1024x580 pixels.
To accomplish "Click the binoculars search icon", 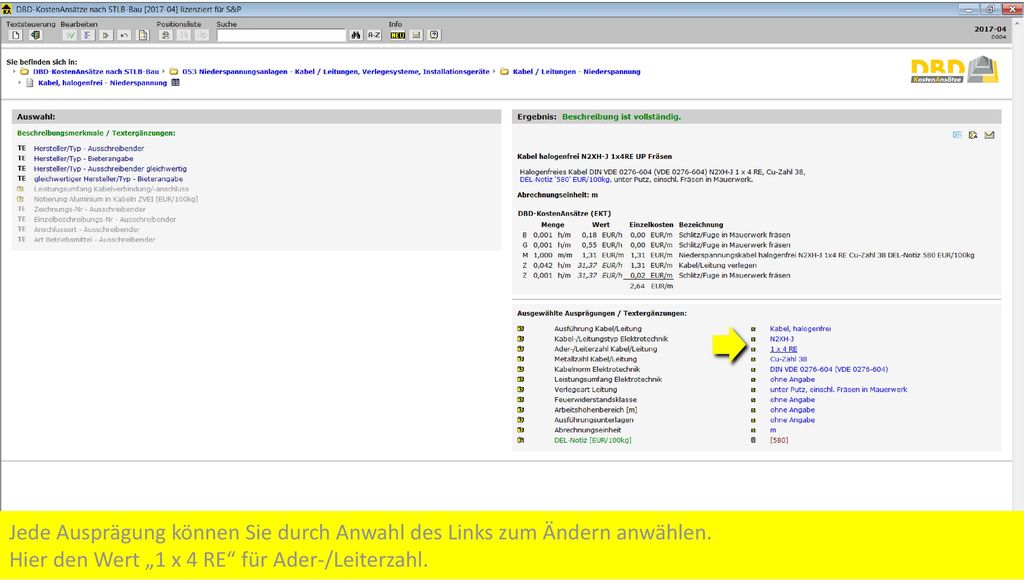I will pos(356,35).
